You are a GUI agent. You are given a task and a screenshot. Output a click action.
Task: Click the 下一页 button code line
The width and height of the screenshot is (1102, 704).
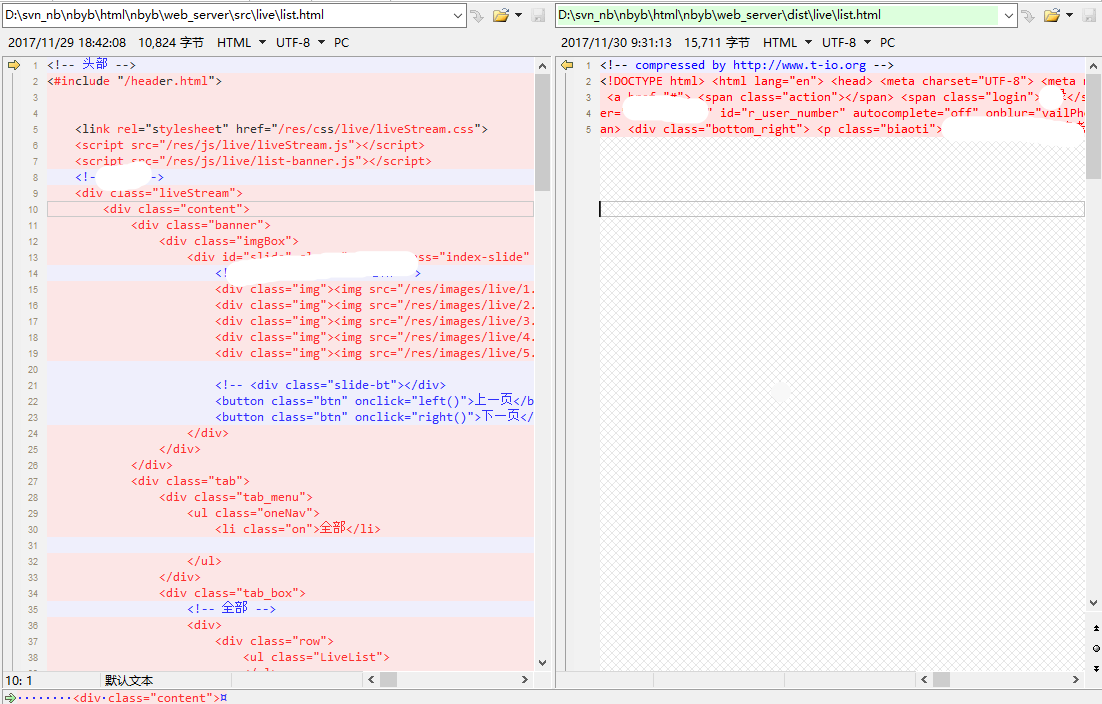point(375,417)
